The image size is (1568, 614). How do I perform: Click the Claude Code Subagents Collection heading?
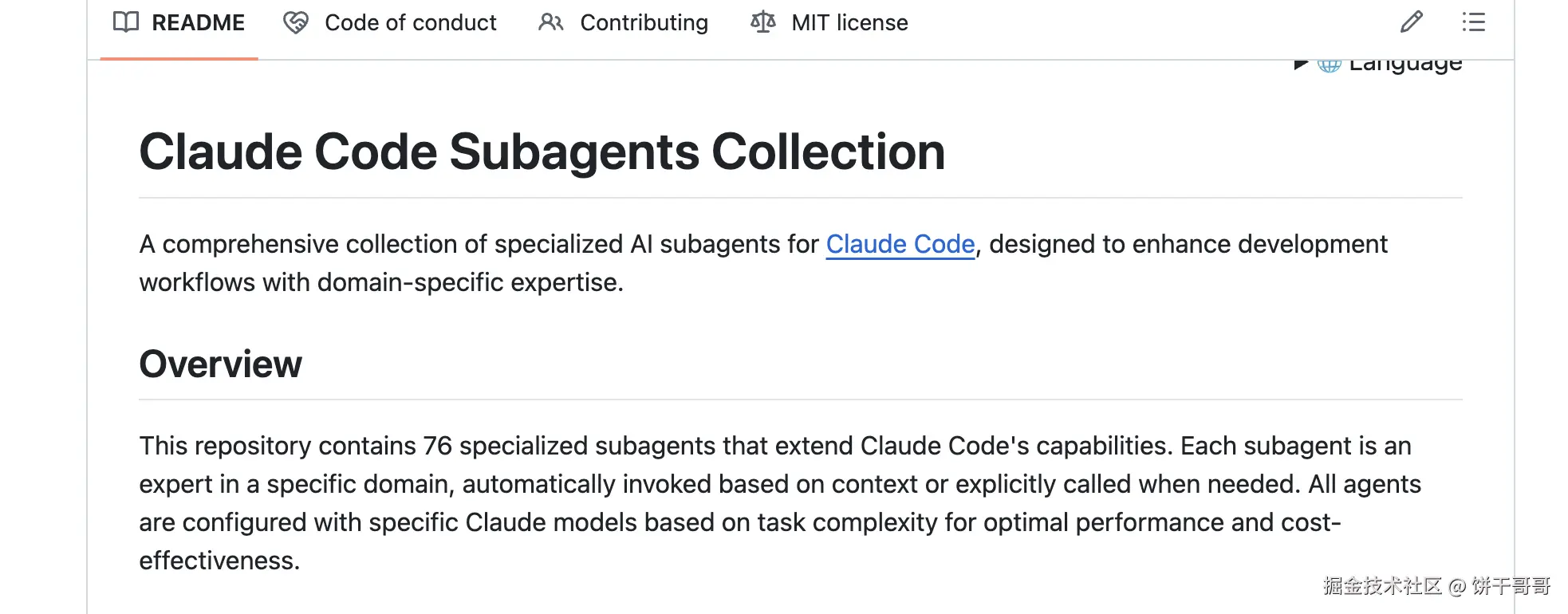(x=542, y=152)
